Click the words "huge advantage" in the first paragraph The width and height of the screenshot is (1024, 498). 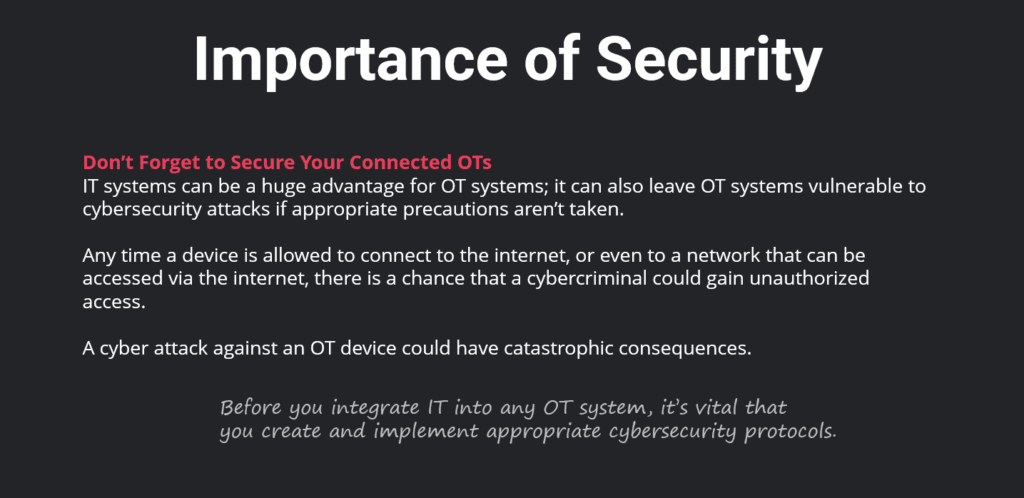[x=331, y=187]
